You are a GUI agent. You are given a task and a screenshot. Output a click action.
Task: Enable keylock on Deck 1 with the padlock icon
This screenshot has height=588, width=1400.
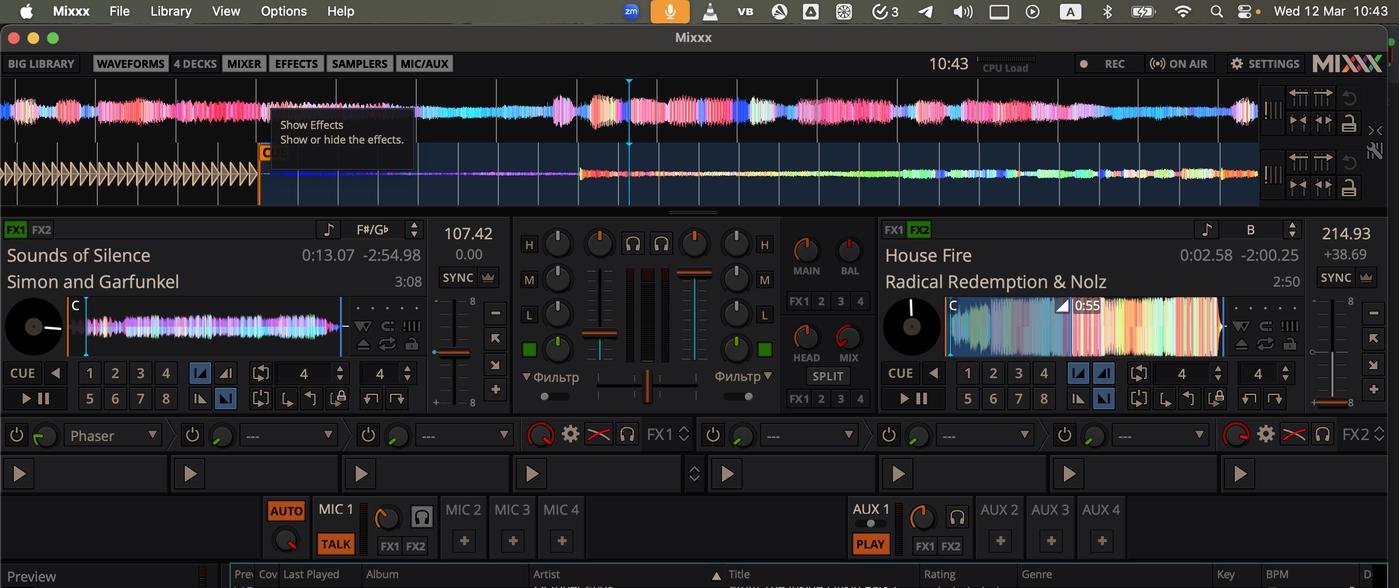point(411,345)
